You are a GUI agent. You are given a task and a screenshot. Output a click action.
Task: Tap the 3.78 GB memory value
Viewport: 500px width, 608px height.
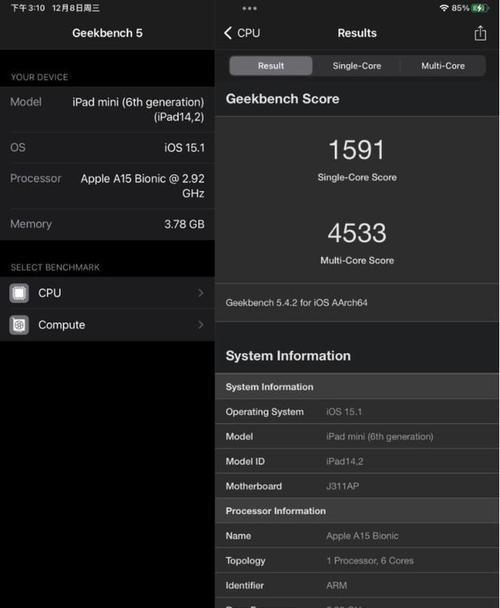tap(184, 224)
